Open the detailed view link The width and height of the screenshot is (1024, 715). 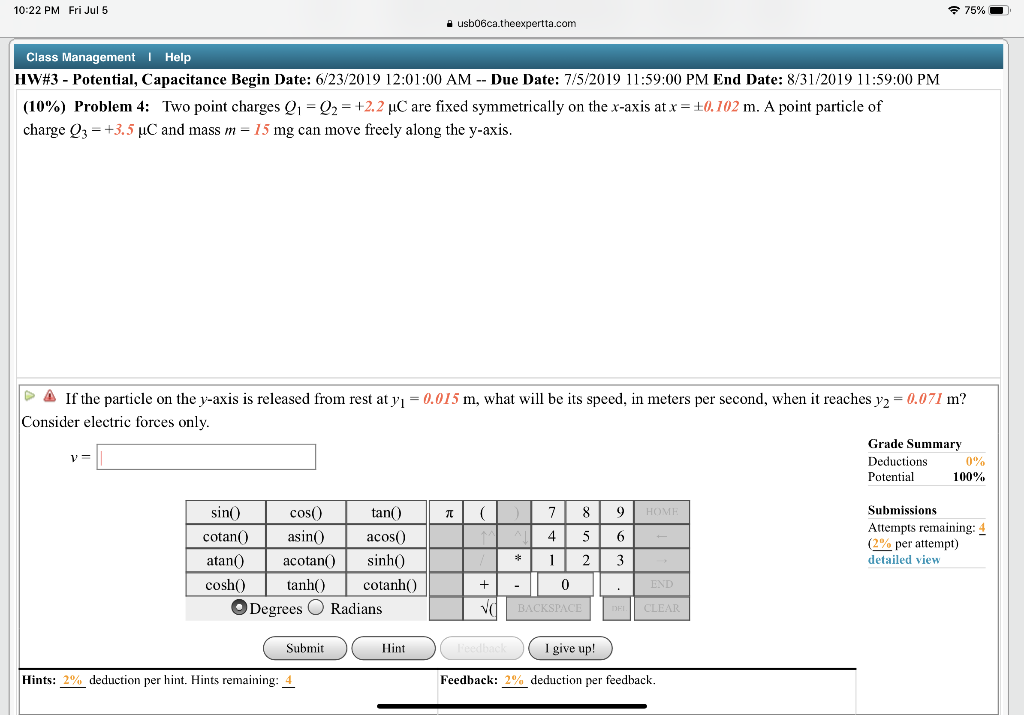point(903,559)
